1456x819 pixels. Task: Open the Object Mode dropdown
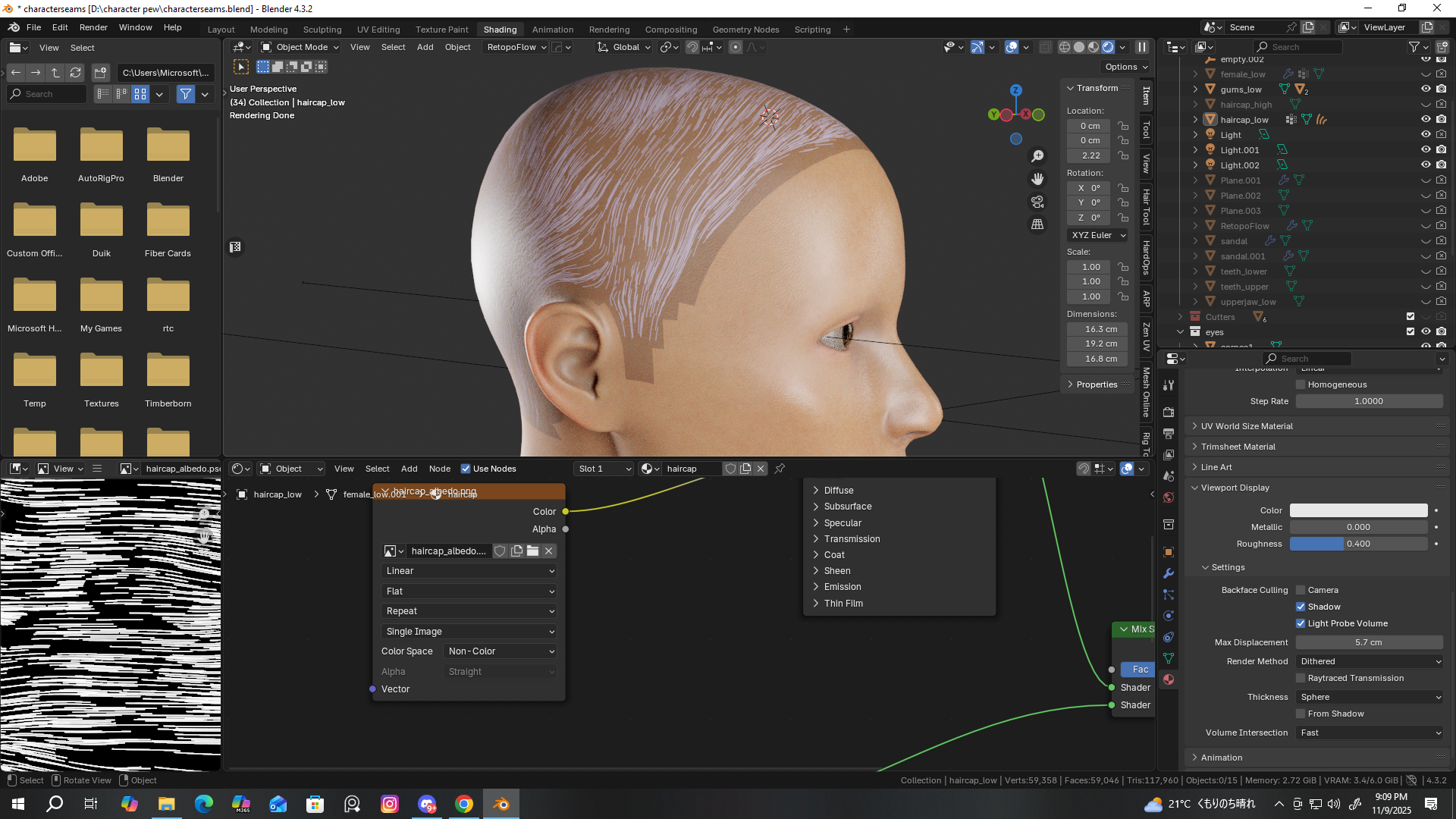[300, 47]
